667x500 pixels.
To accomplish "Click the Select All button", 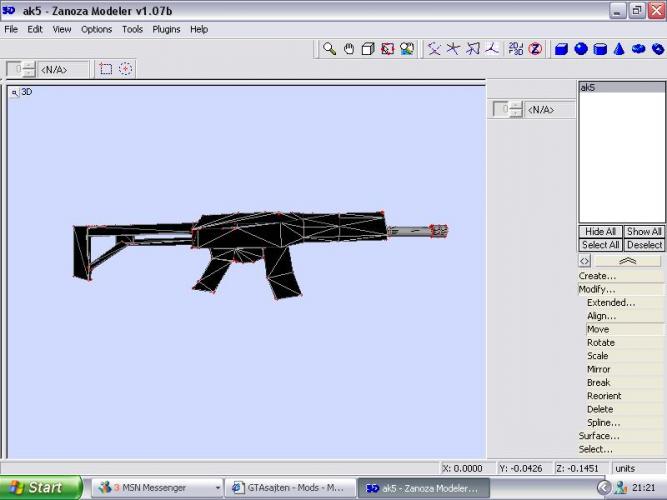I will pos(600,244).
